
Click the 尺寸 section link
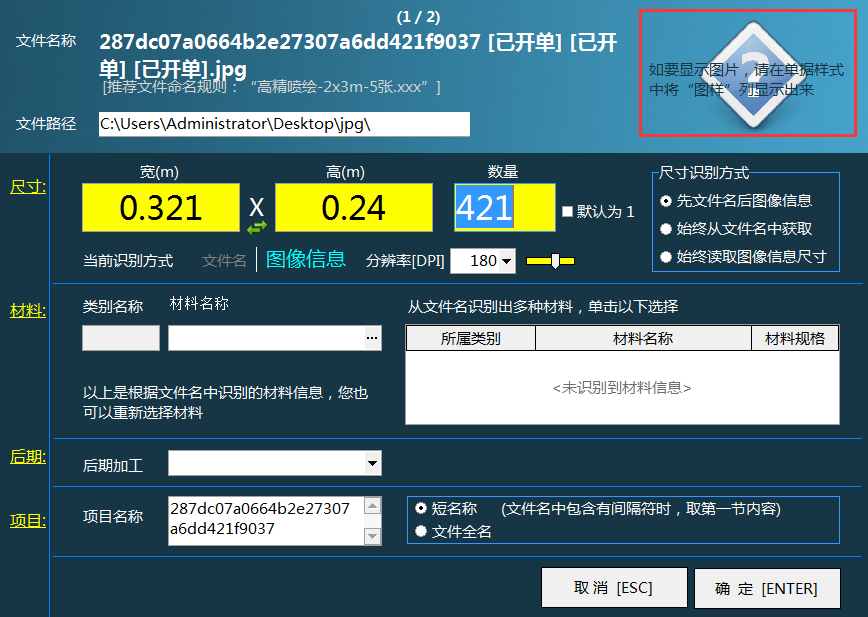tap(28, 187)
